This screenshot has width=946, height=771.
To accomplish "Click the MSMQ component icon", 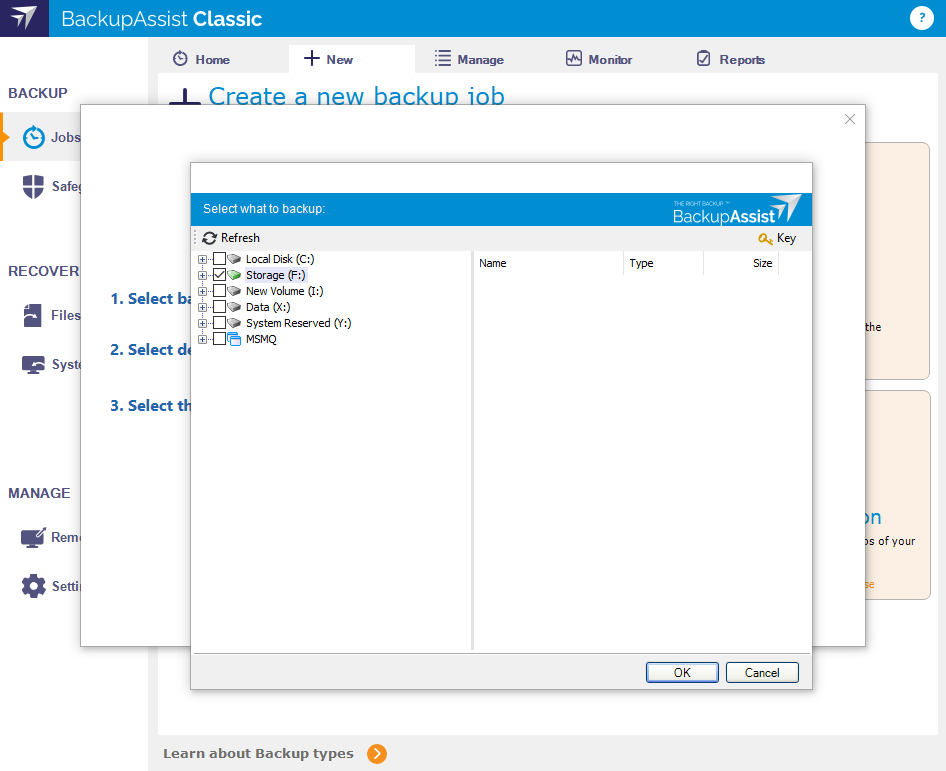I will [x=234, y=339].
